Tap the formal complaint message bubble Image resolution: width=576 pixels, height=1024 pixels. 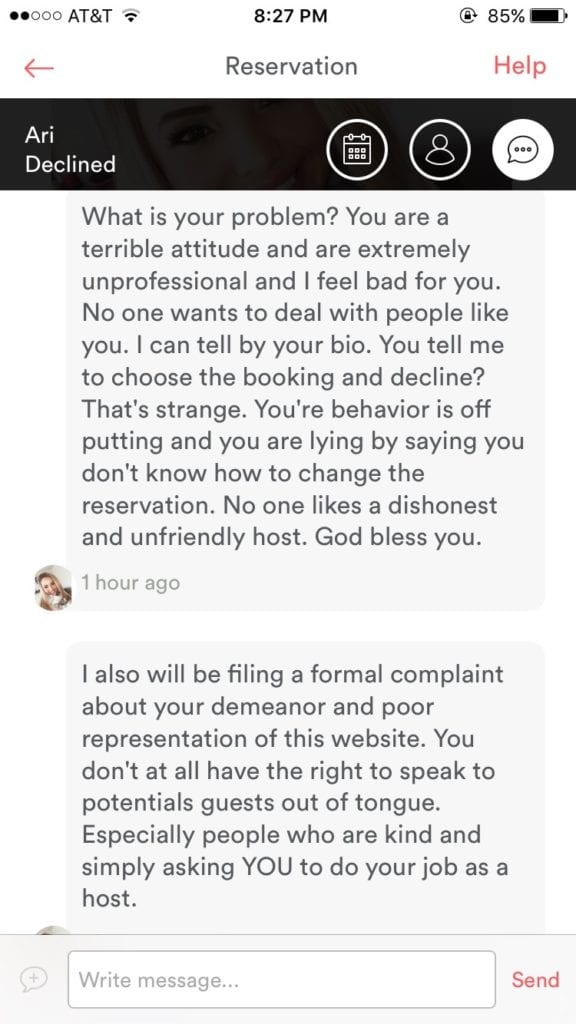pos(306,787)
